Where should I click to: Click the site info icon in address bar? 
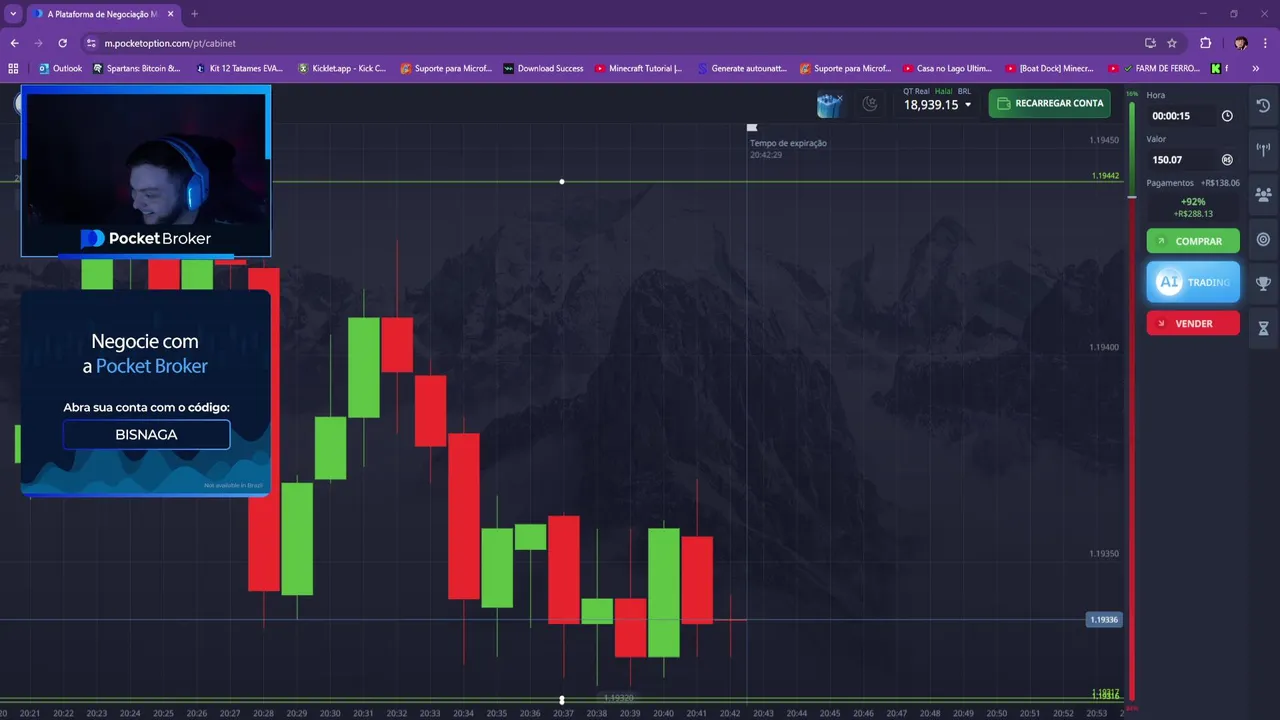[x=91, y=43]
